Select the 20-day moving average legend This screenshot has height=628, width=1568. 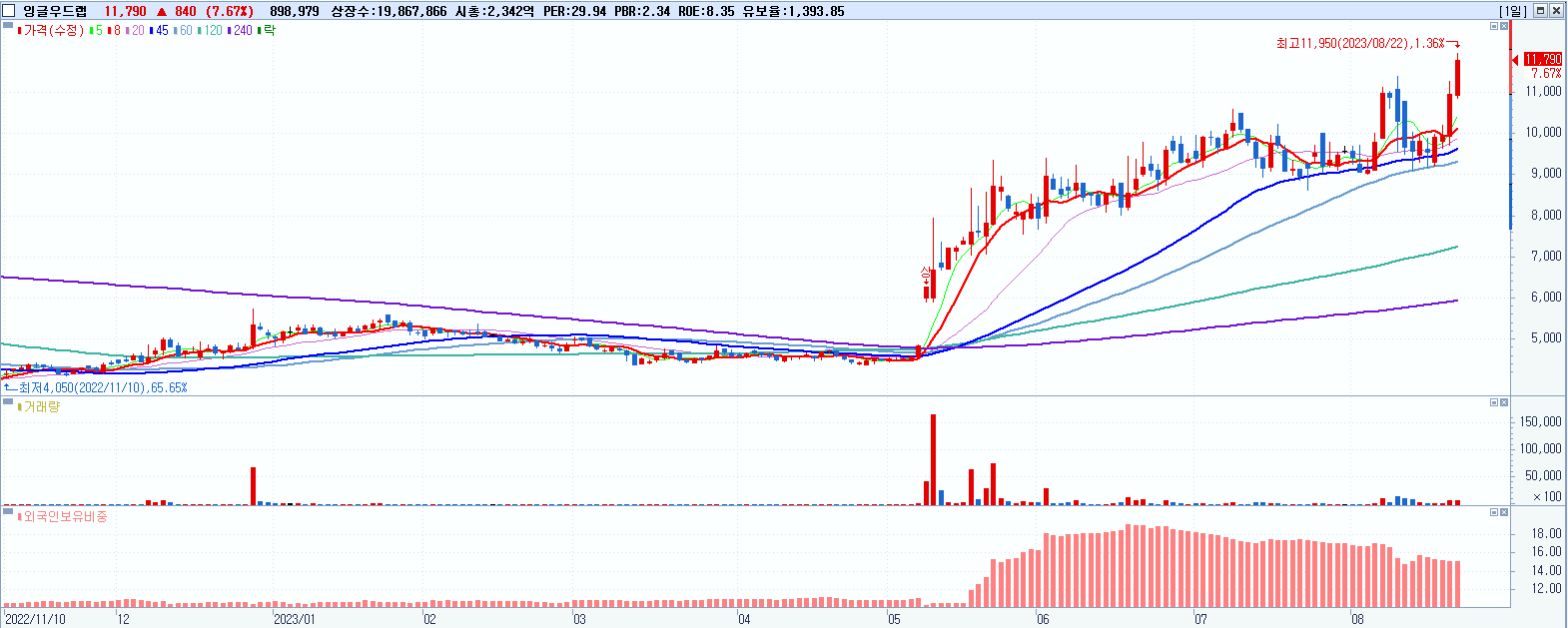(x=134, y=31)
